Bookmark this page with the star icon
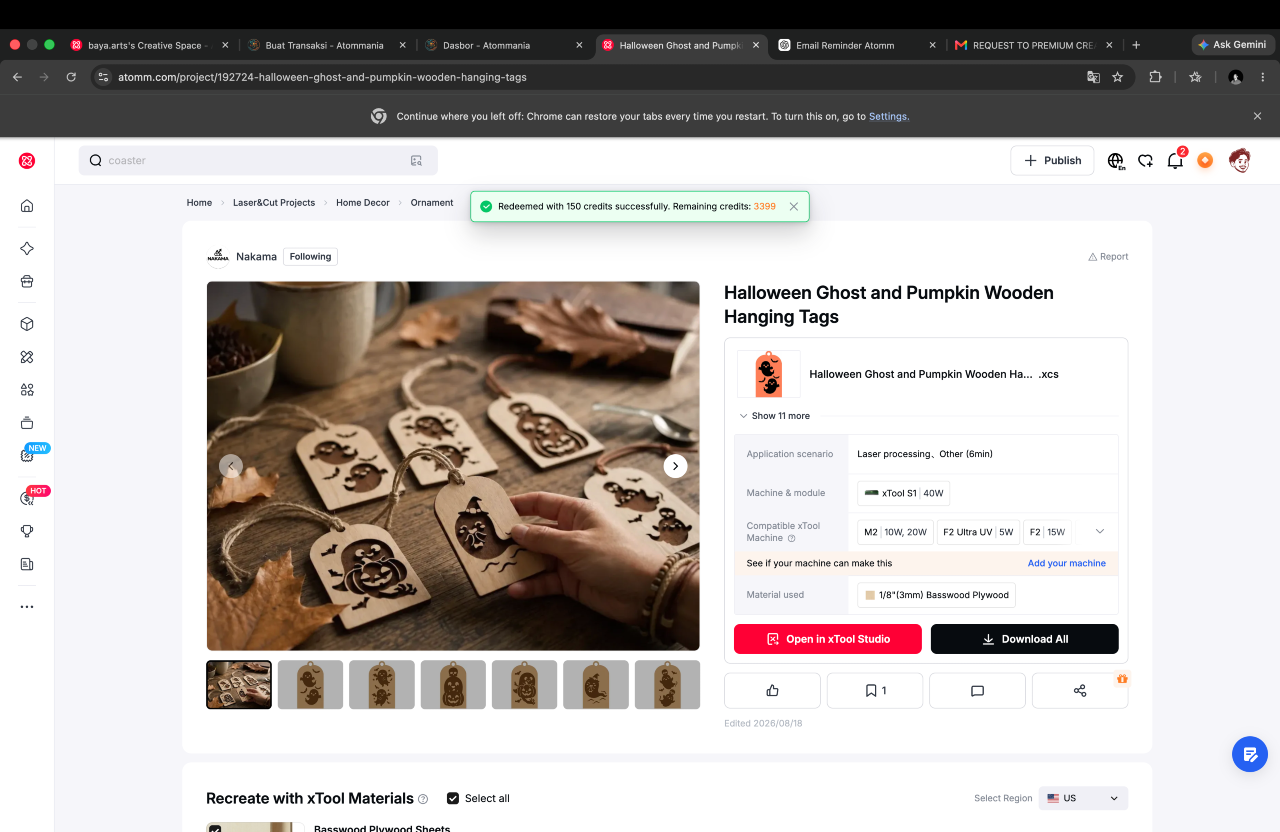The height and width of the screenshot is (832, 1280). point(1117,77)
